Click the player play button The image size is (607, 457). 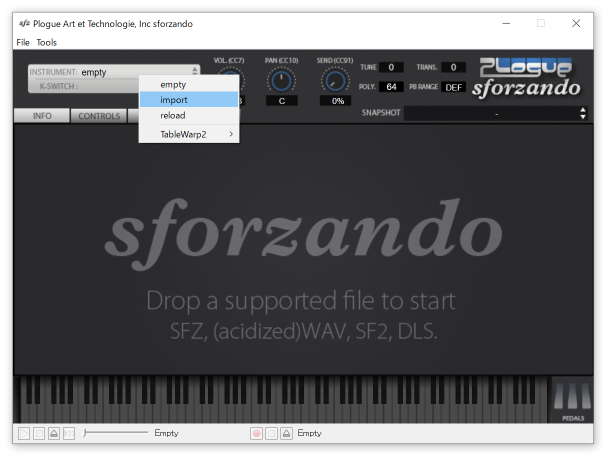tap(24, 433)
